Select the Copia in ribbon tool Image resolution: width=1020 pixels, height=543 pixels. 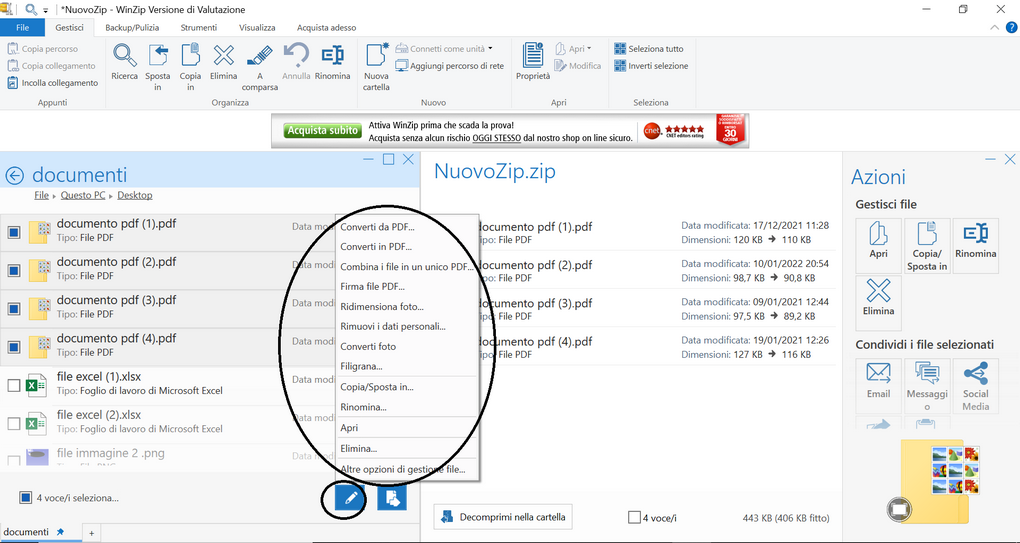[x=191, y=66]
